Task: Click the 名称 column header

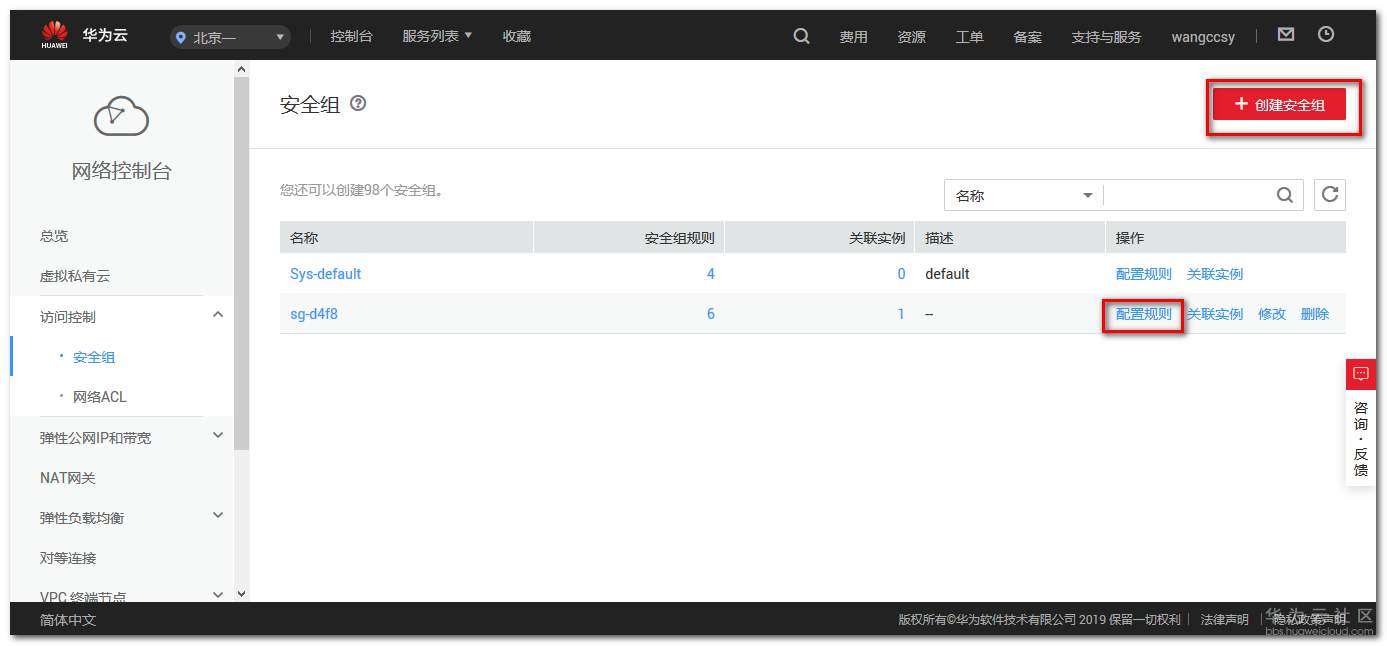Action: coord(304,238)
